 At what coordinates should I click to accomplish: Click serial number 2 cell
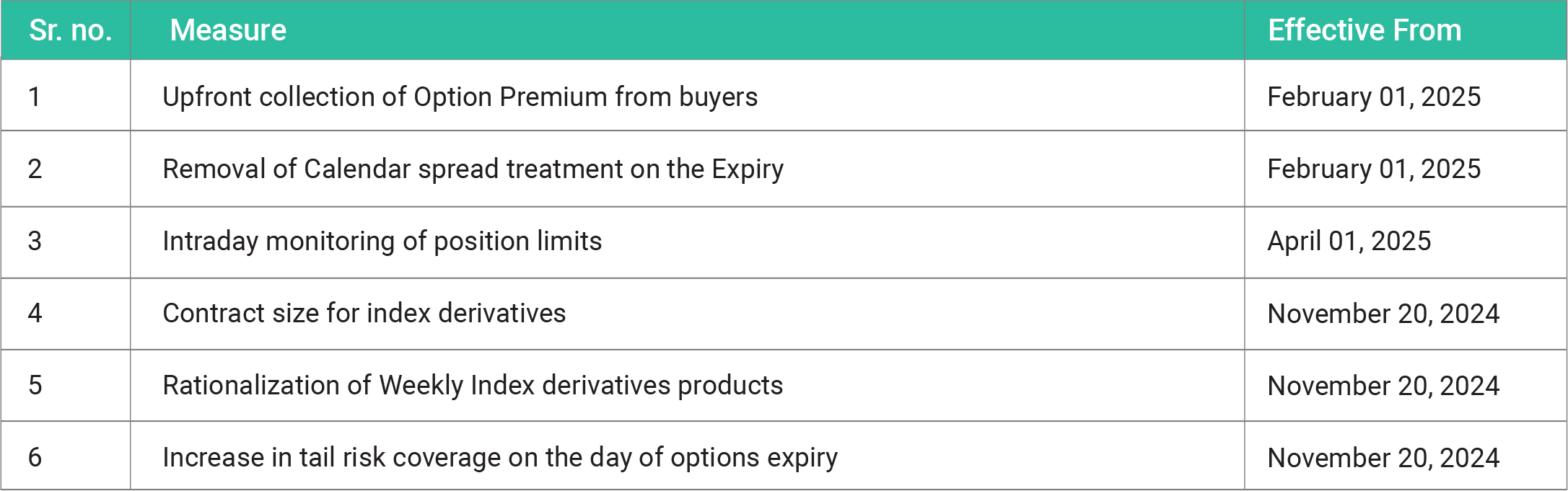[x=35, y=169]
